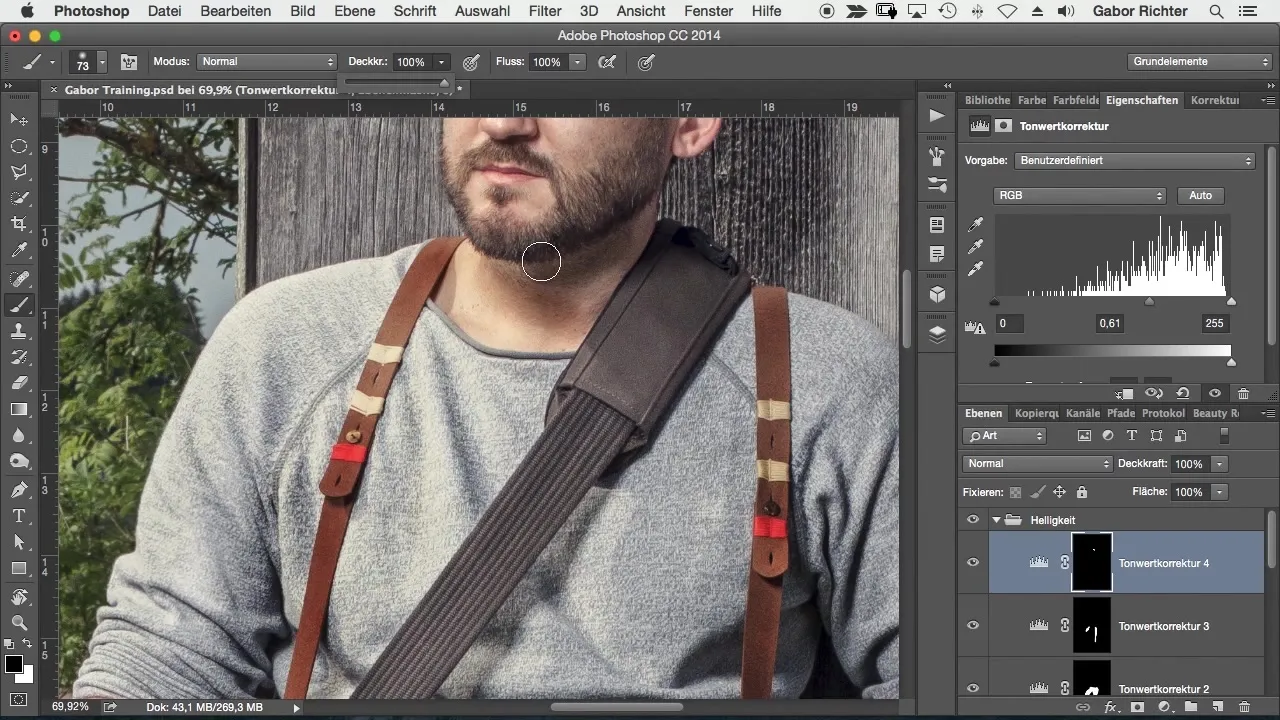This screenshot has width=1280, height=720.
Task: Select the Blur tool
Action: coord(18,435)
